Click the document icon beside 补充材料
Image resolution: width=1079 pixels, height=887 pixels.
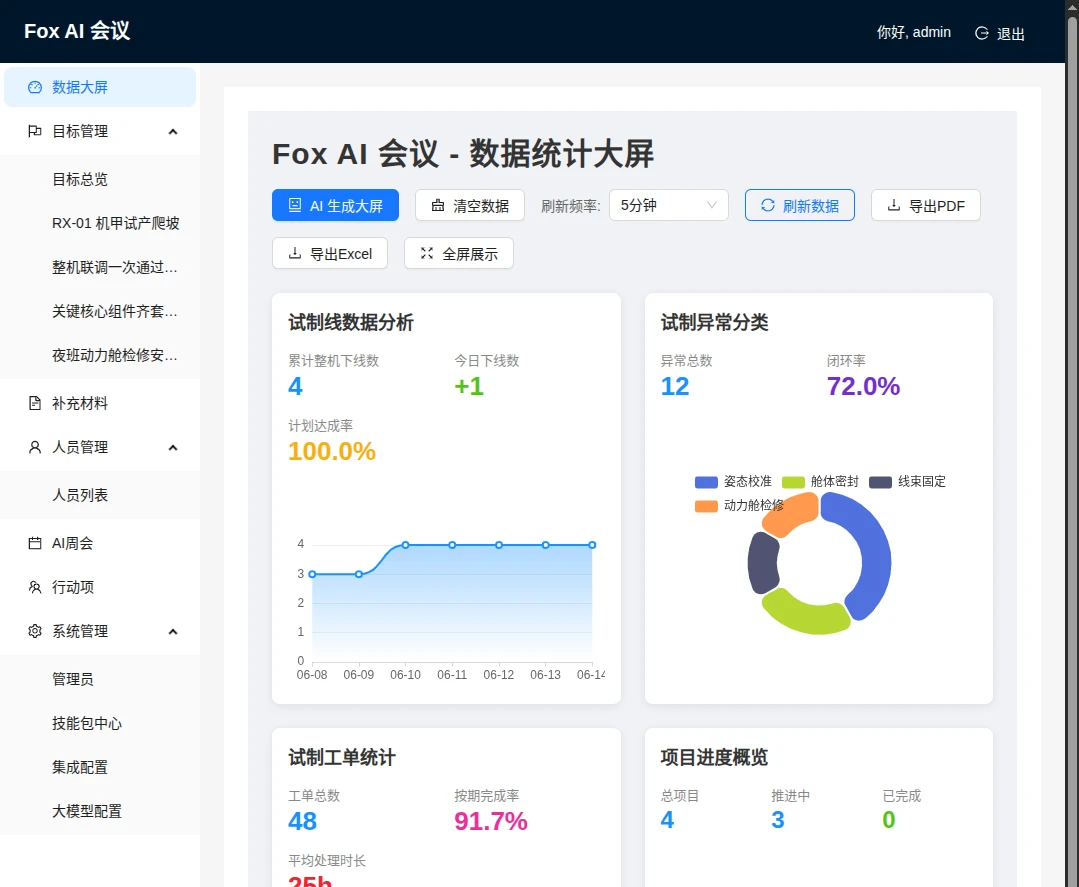point(34,403)
